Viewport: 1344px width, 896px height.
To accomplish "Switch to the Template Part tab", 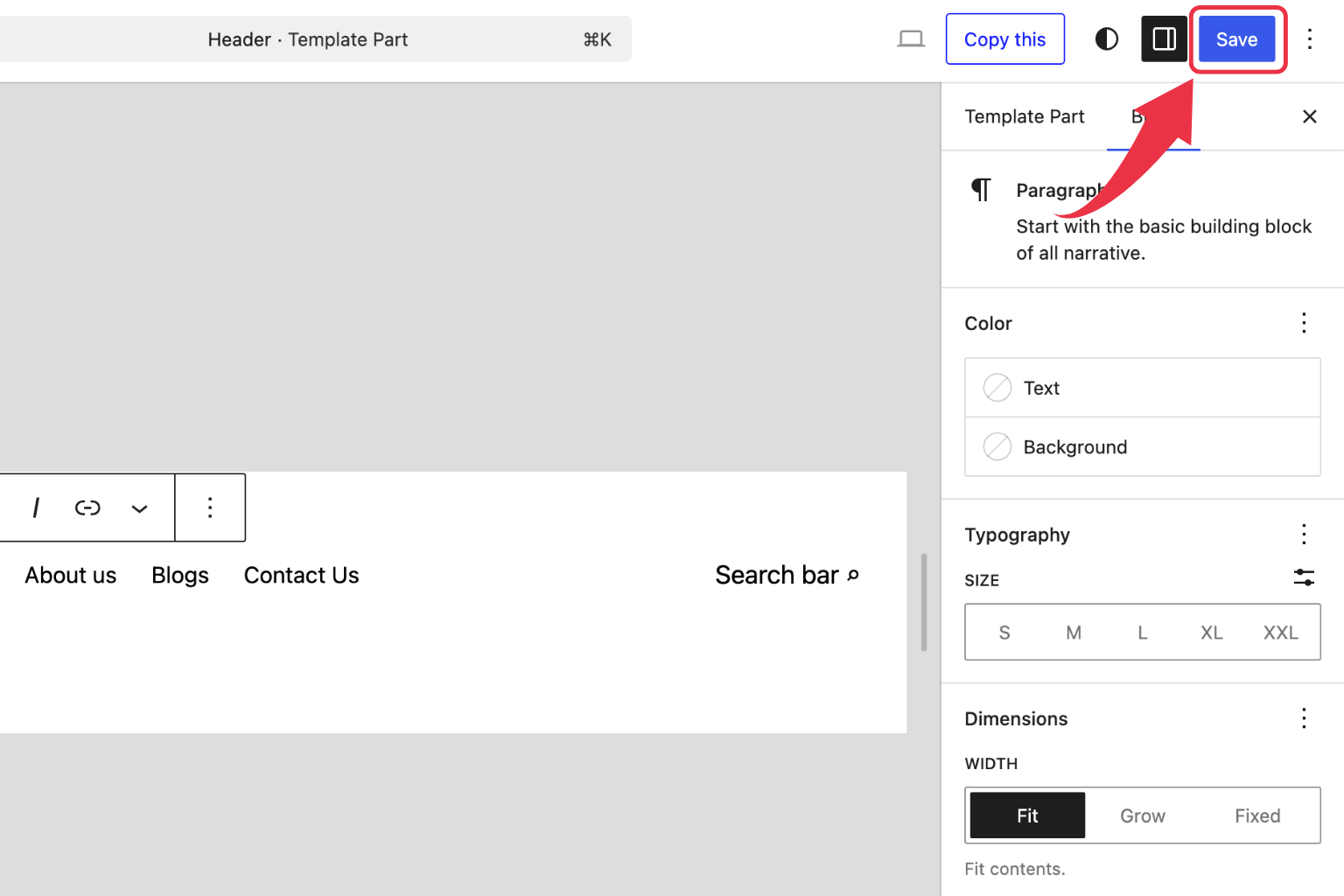I will click(x=1025, y=116).
